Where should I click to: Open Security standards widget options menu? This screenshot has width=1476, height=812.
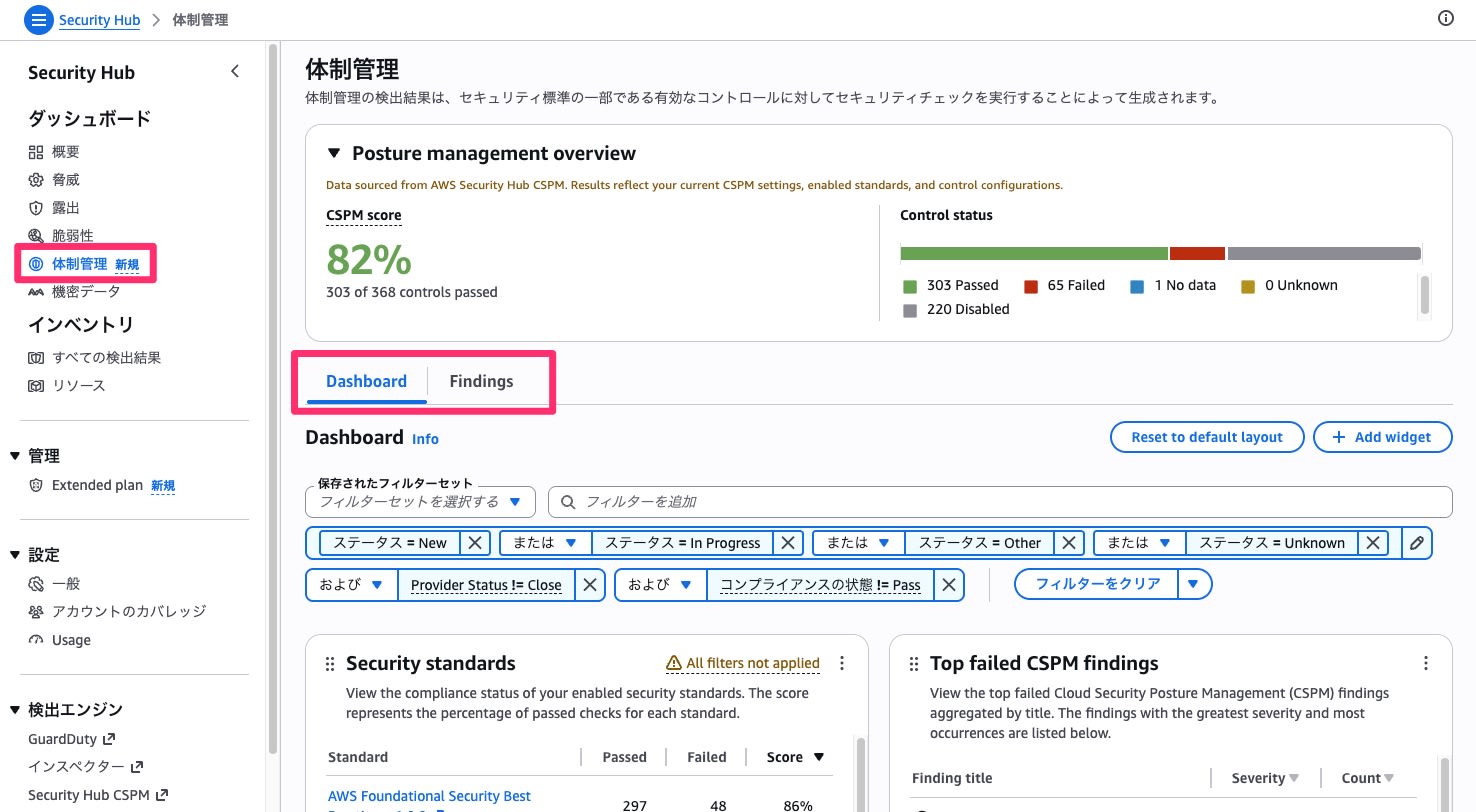842,663
